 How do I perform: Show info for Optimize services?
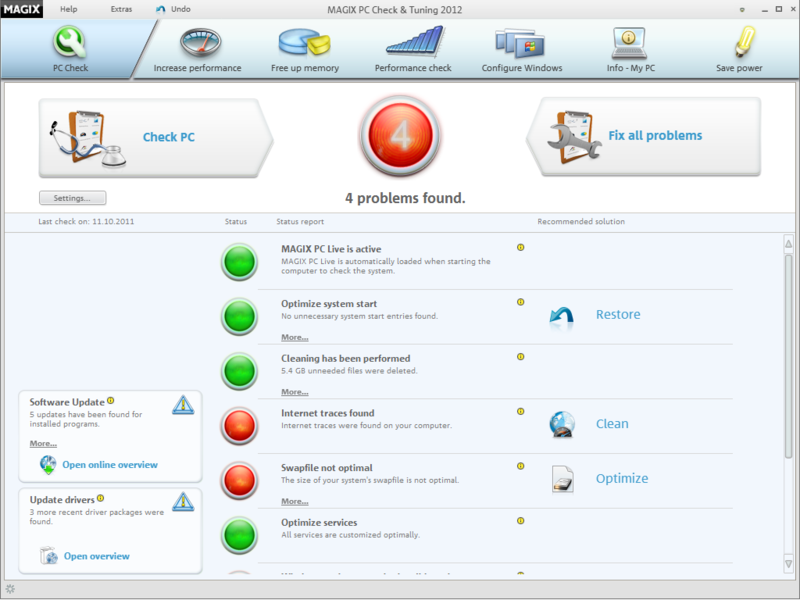pyautogui.click(x=520, y=521)
